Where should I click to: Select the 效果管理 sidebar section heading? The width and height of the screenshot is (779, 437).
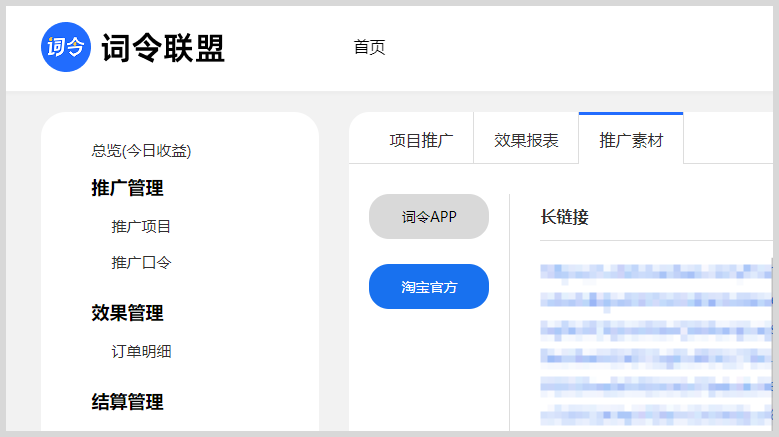point(127,313)
